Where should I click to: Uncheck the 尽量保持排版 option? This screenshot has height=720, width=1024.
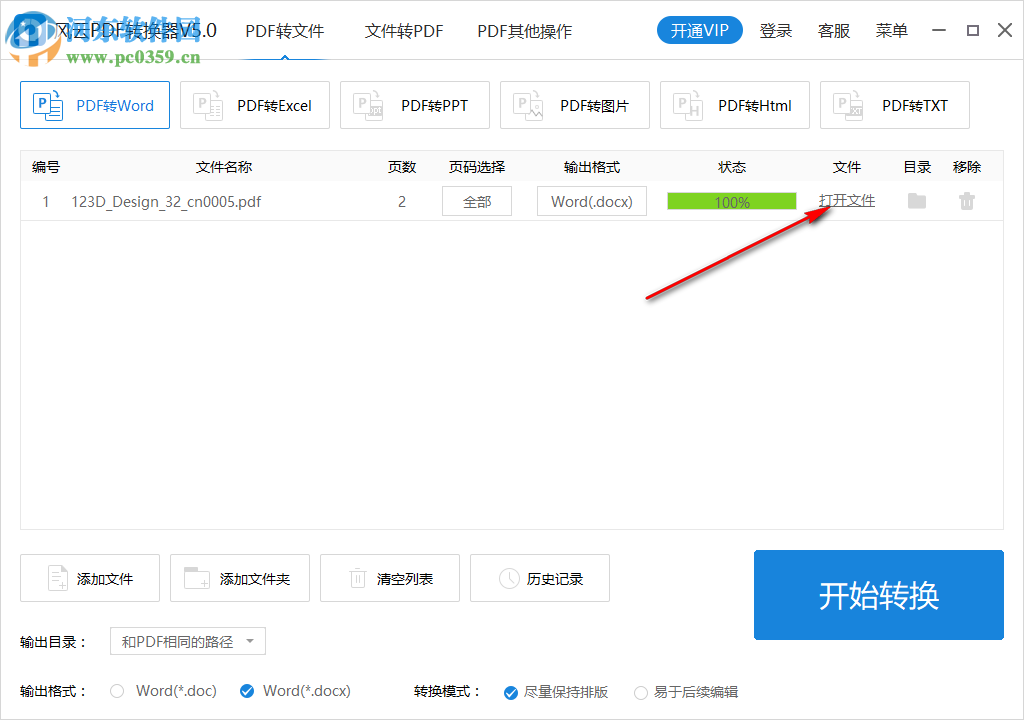coord(509,691)
